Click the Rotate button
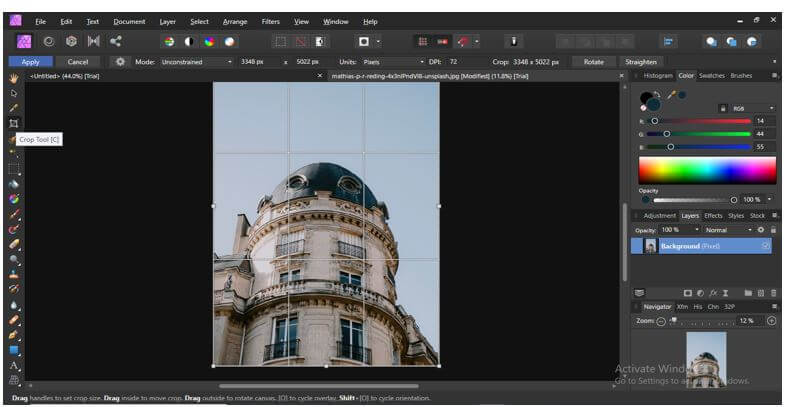Viewport: 789px width, 407px height. (594, 62)
